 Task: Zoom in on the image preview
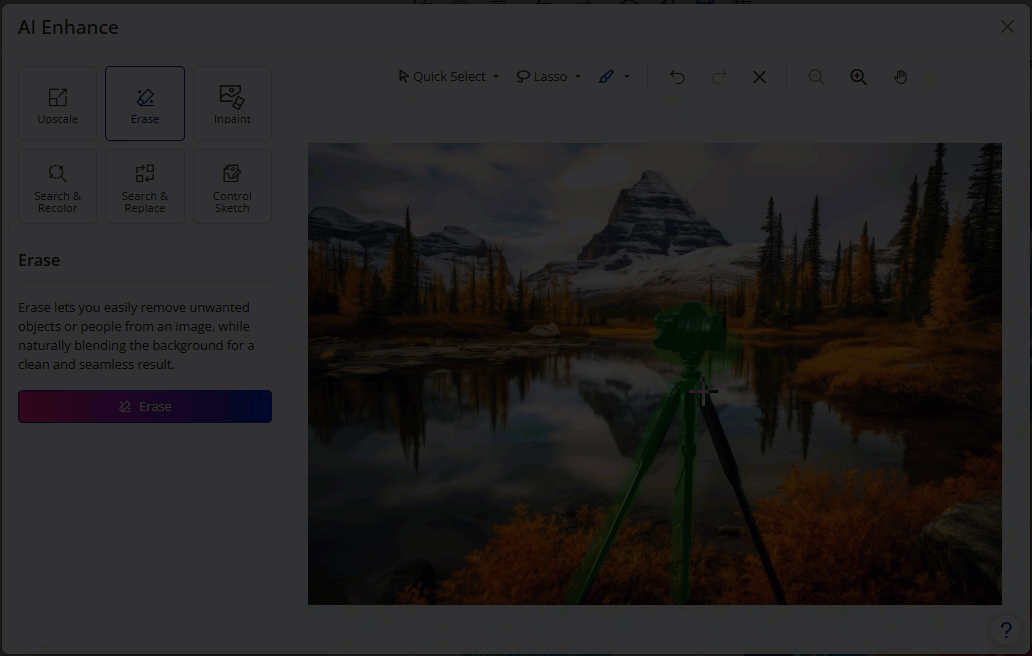tap(858, 77)
